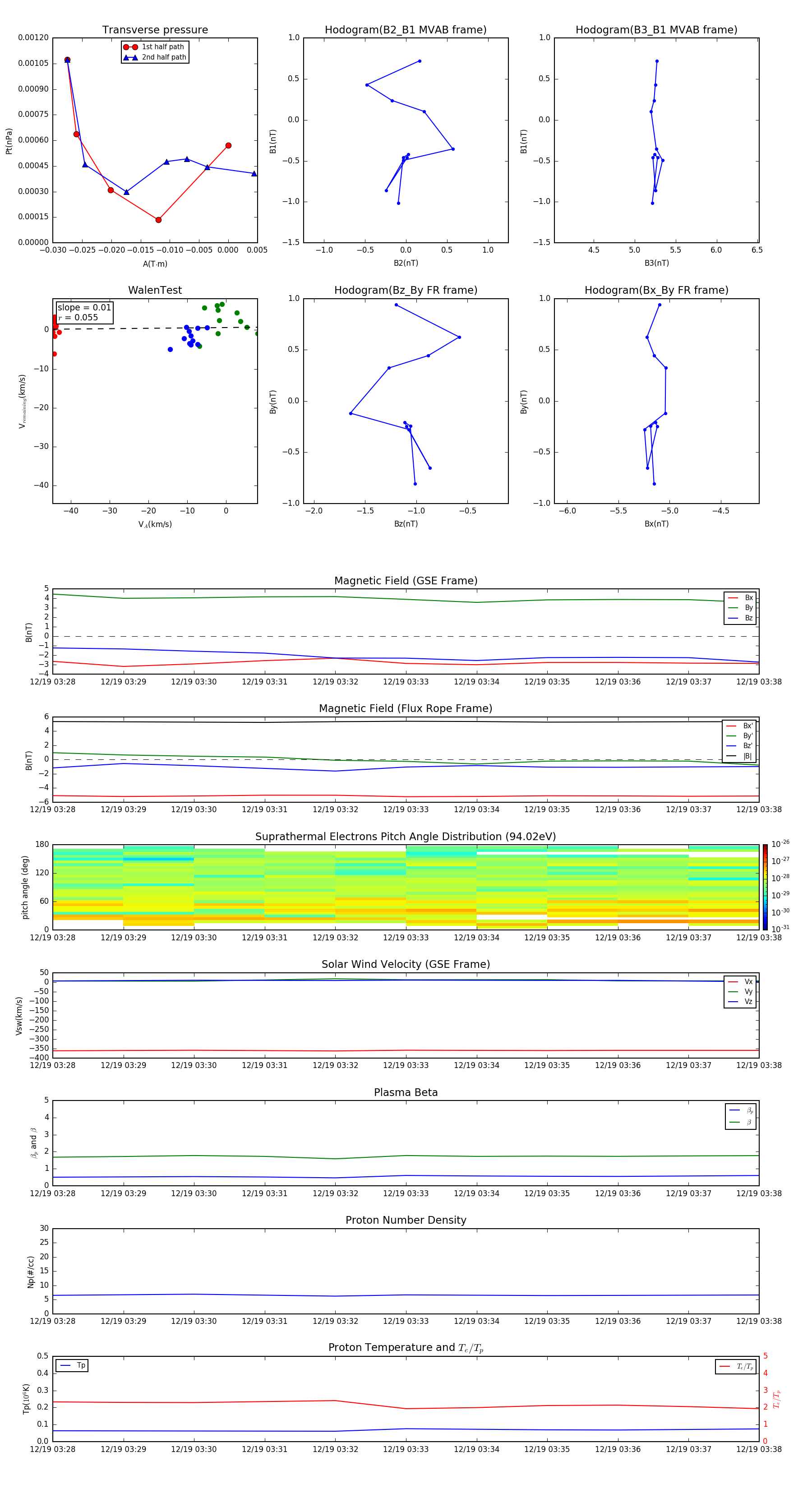The image size is (812, 1489).
Task: Click the 'Vsw(km/s)' axis label
Action: click(19, 1016)
